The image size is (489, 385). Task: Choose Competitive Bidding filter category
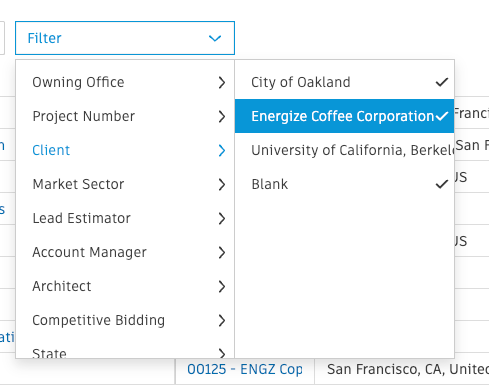pos(125,320)
